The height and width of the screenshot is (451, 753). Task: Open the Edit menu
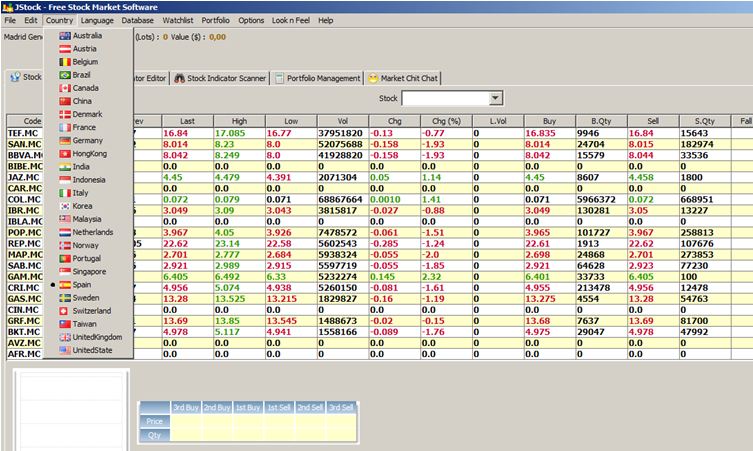pyautogui.click(x=31, y=20)
